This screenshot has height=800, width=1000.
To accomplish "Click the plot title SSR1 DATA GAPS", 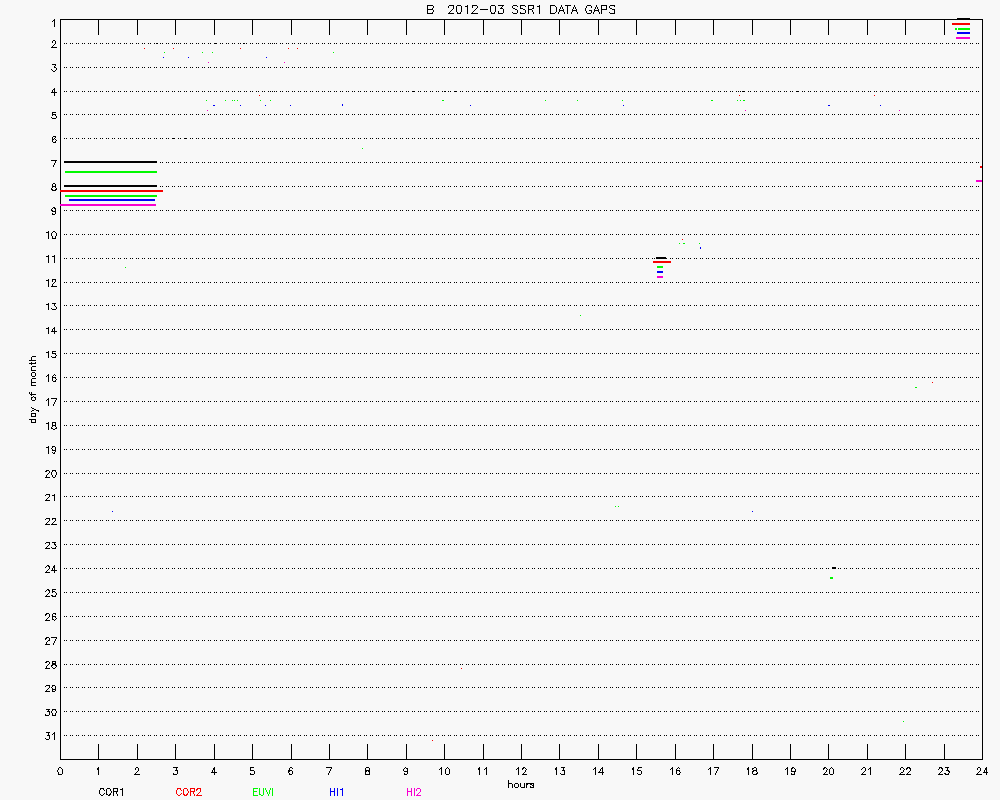I will [520, 9].
